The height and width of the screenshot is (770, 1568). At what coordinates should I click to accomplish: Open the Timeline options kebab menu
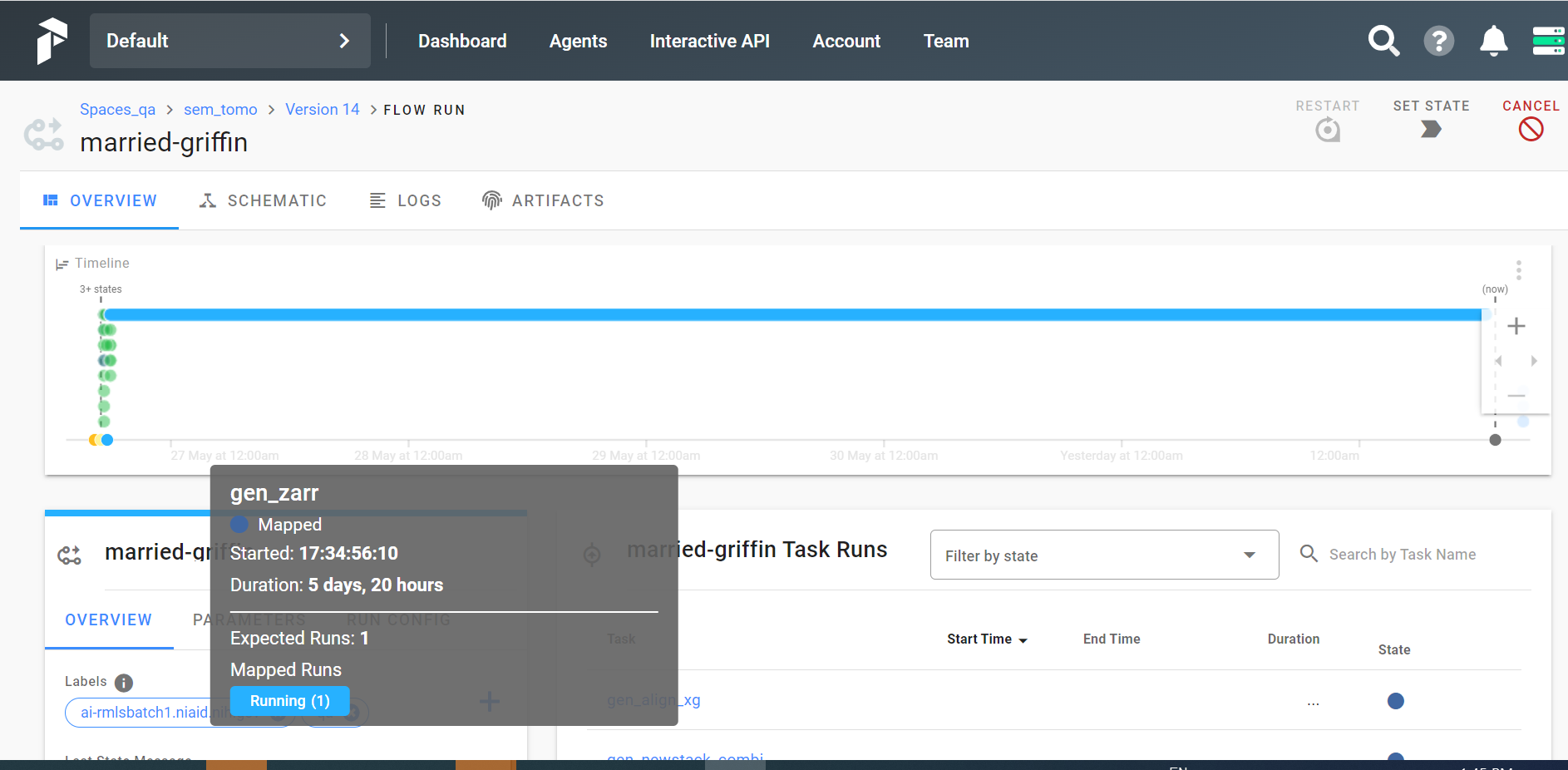click(1518, 269)
